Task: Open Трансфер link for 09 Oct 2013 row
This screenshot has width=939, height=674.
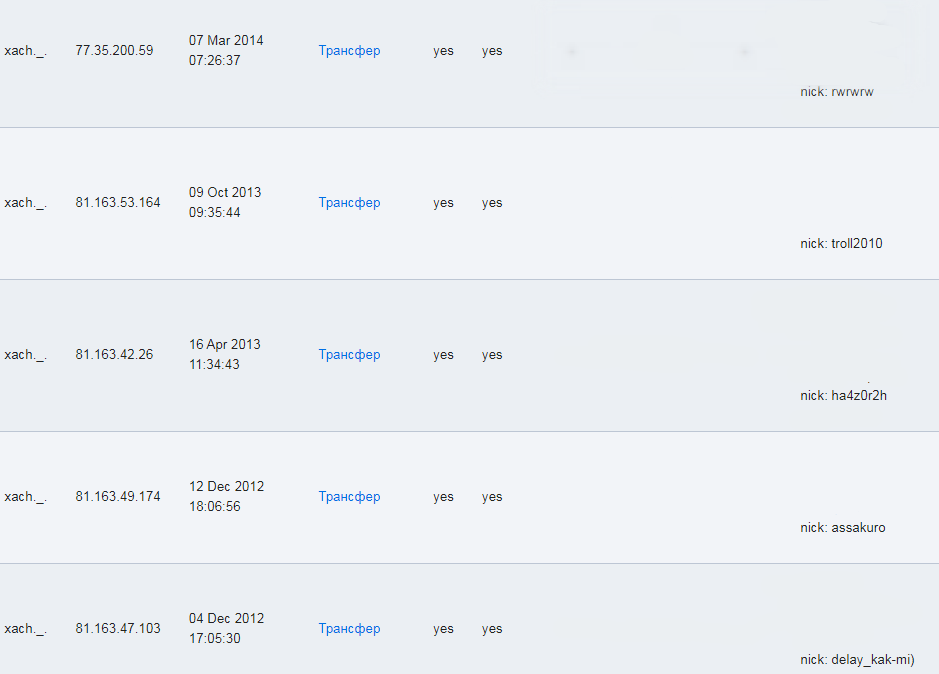Action: click(x=349, y=203)
